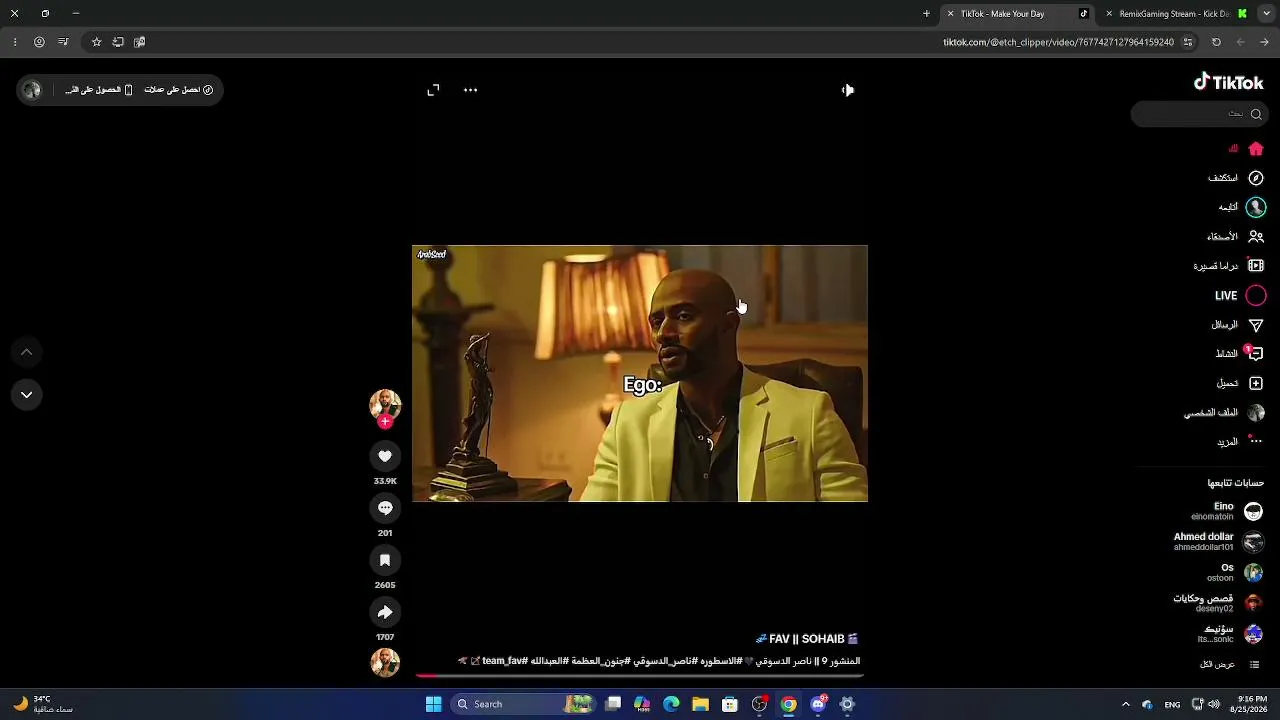Go forward in browser history
Image resolution: width=1280 pixels, height=720 pixels.
(x=1241, y=42)
